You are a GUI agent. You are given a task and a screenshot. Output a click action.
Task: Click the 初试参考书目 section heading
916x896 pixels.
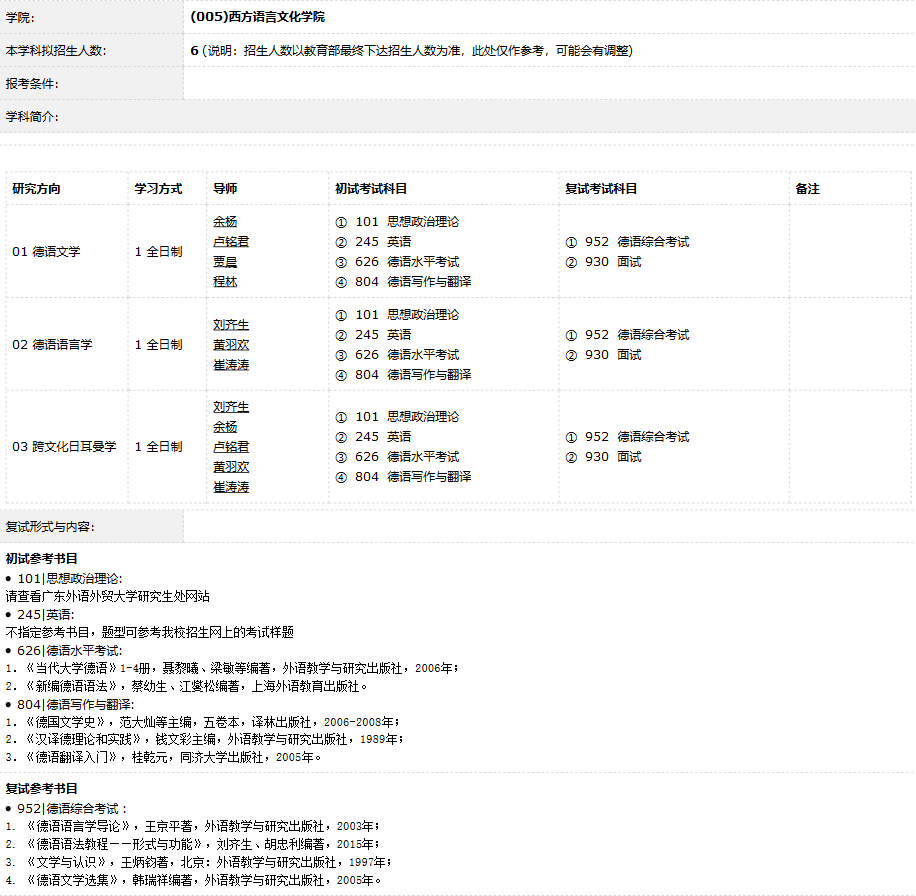coord(42,559)
